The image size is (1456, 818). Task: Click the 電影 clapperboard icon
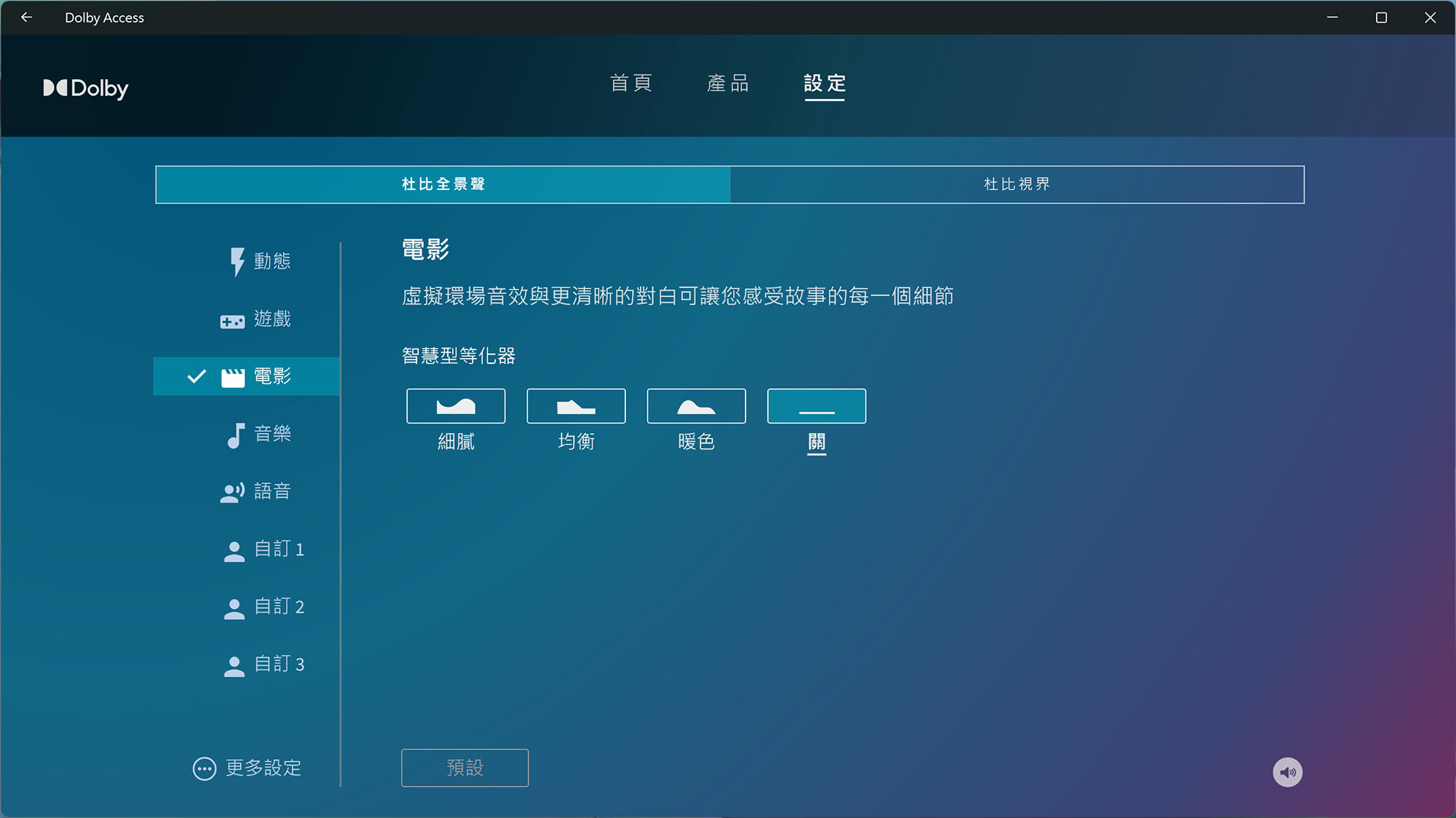coord(233,377)
